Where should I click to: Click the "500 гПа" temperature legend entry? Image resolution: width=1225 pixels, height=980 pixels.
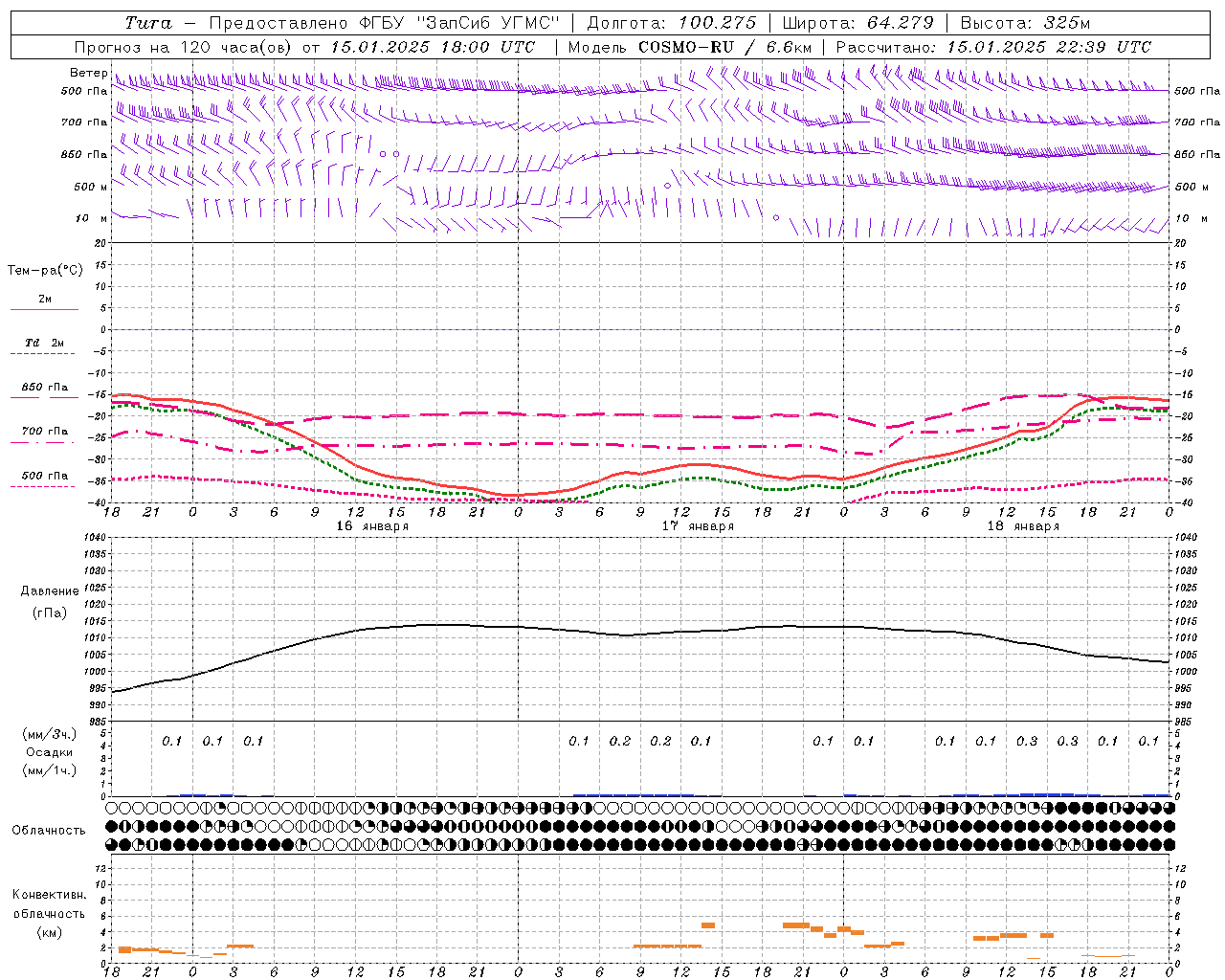pyautogui.click(x=45, y=476)
